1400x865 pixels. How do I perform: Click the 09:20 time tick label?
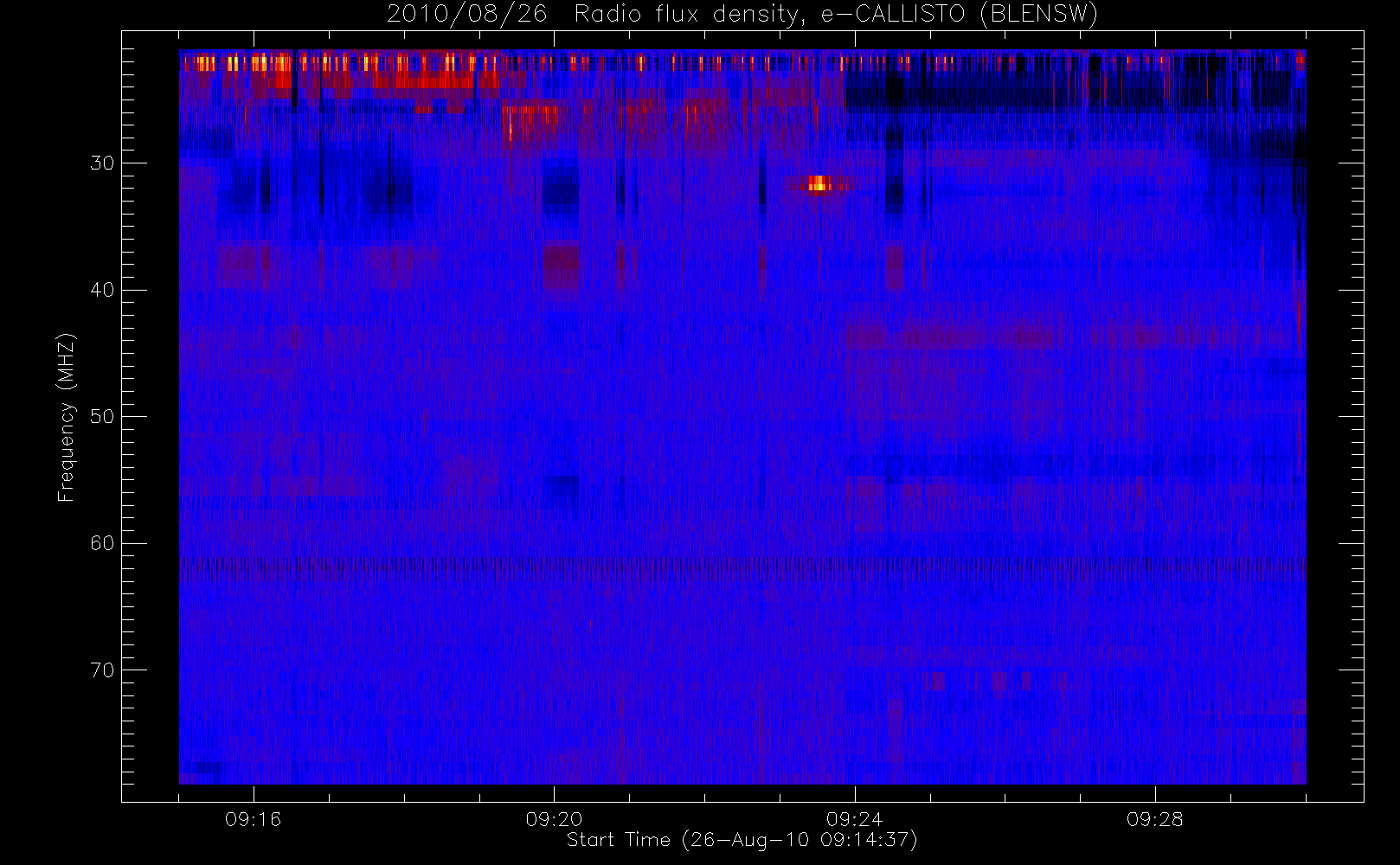(x=554, y=819)
